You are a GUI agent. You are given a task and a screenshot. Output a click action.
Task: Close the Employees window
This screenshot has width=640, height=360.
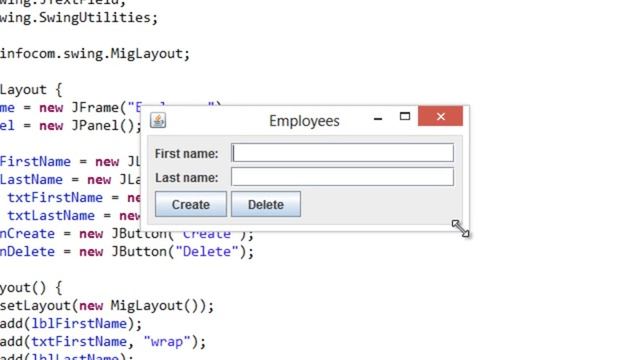[x=440, y=116]
